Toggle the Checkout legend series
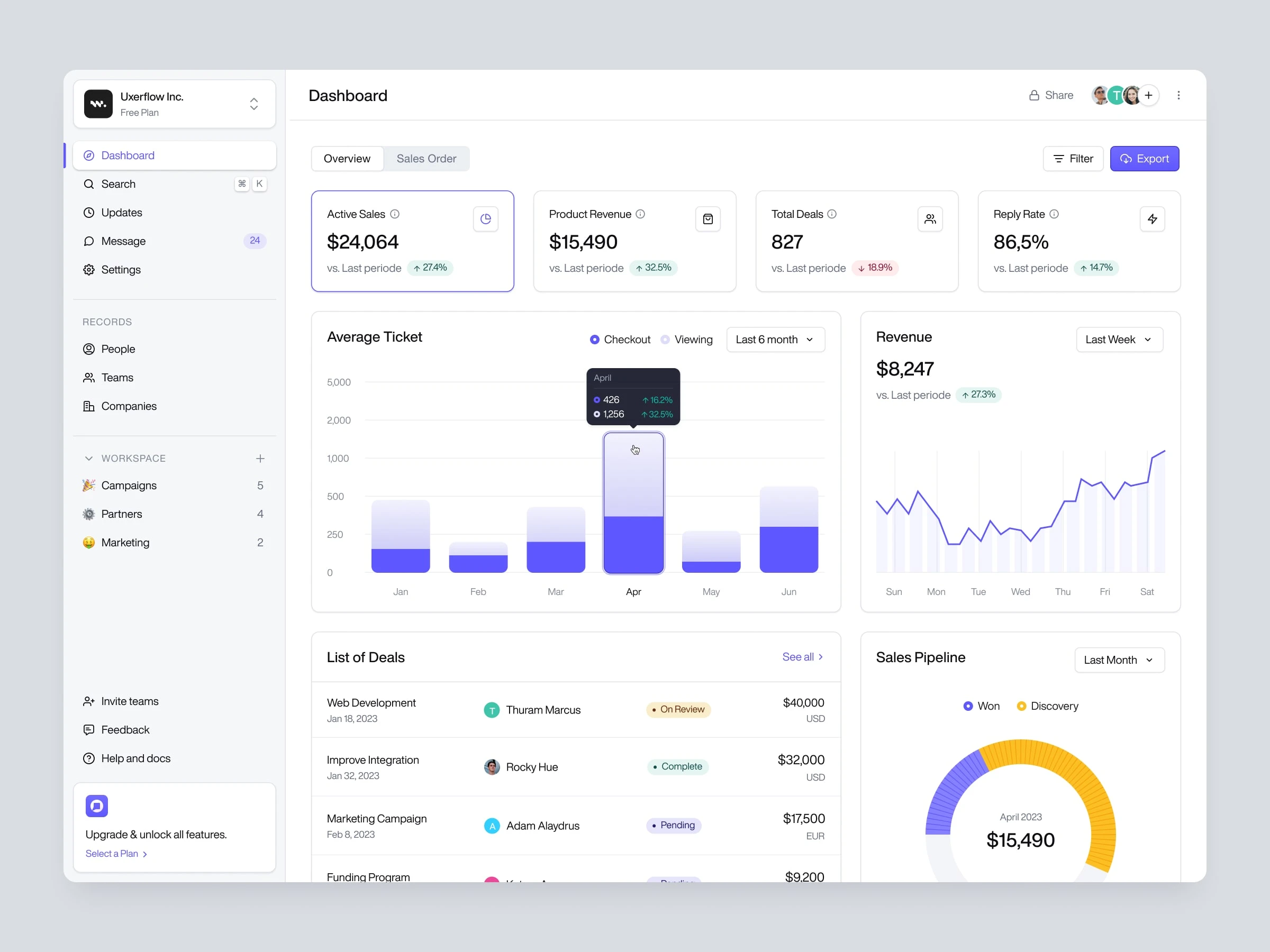The height and width of the screenshot is (952, 1270). point(620,340)
